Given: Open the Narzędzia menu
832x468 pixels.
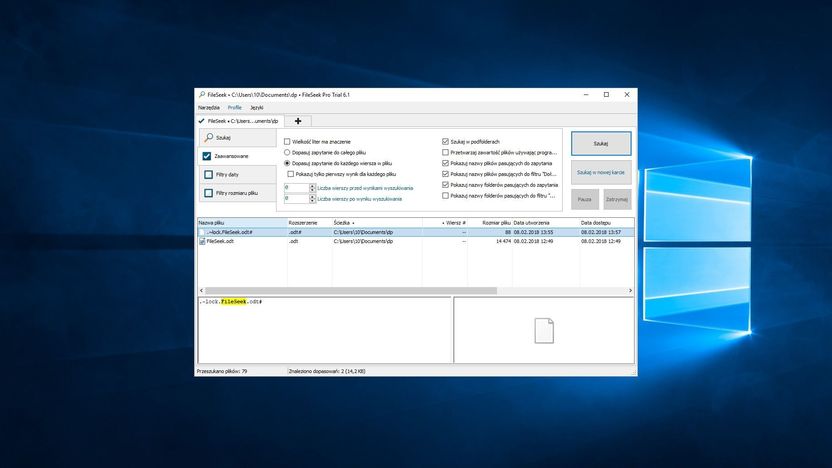Looking at the screenshot, I should tap(209, 108).
